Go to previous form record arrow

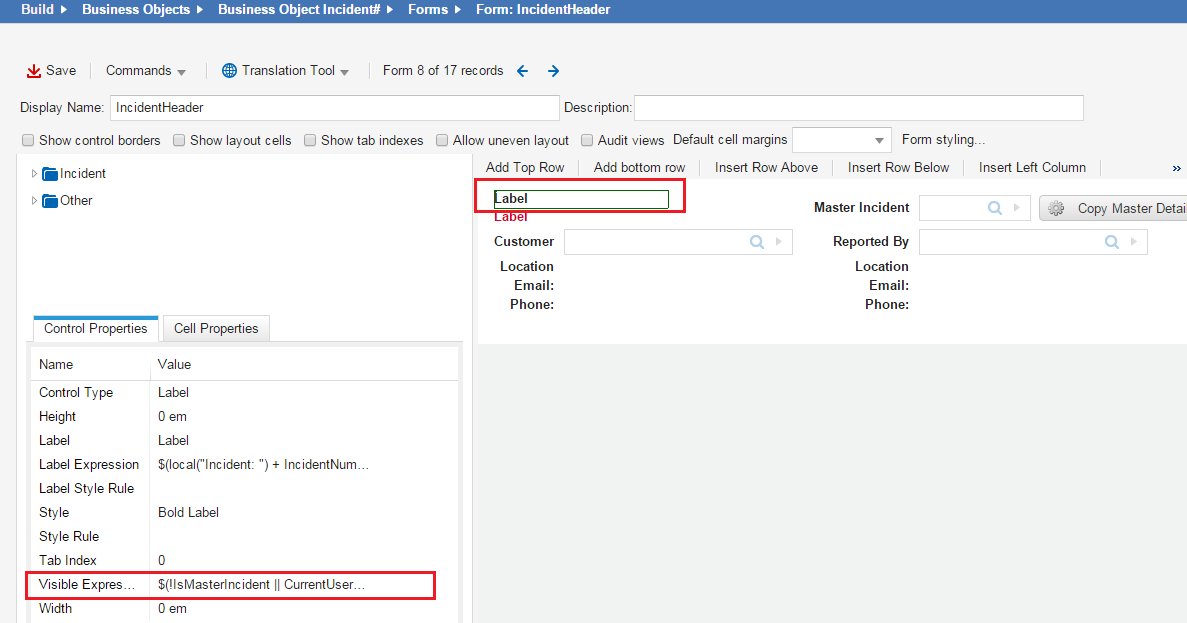click(x=522, y=71)
